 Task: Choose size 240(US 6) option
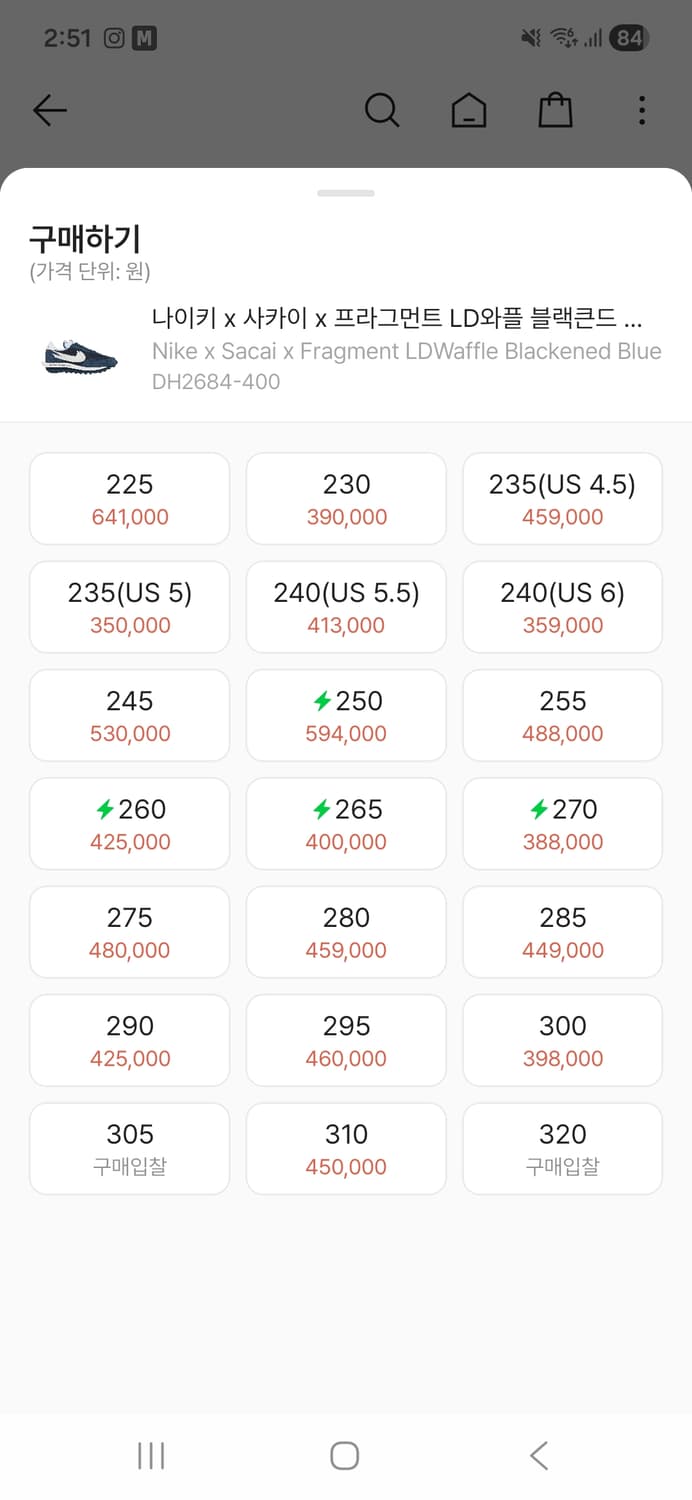[562, 607]
